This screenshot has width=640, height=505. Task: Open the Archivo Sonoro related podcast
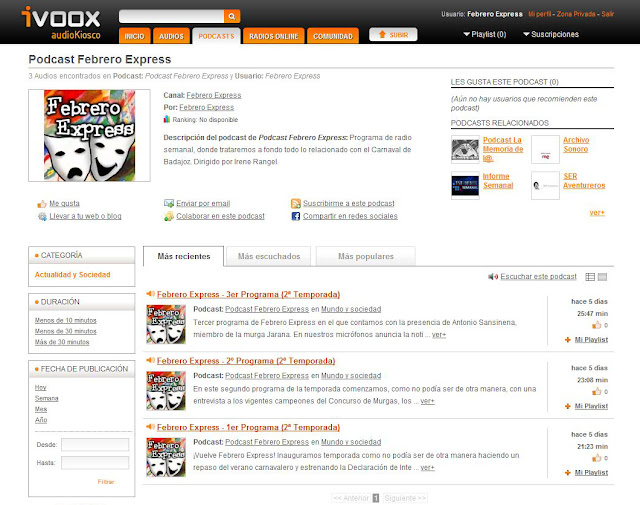[576, 145]
